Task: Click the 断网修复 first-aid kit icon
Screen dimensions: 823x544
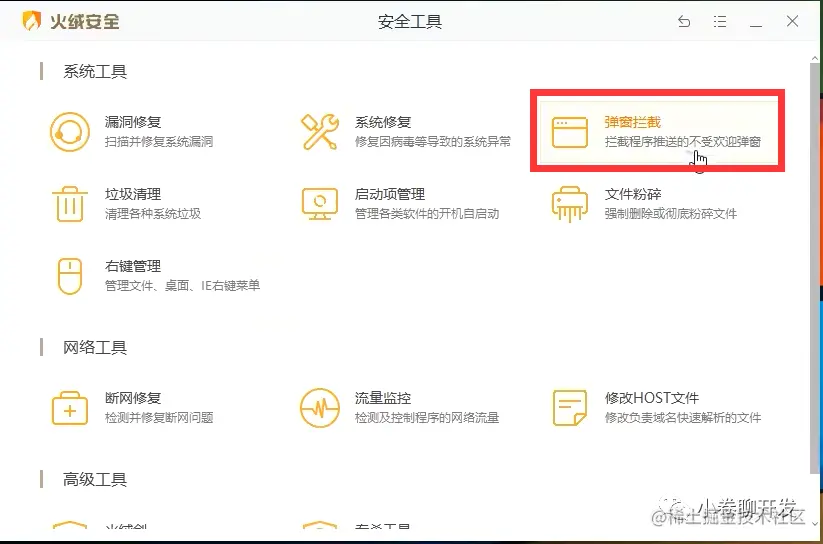Action: click(70, 408)
